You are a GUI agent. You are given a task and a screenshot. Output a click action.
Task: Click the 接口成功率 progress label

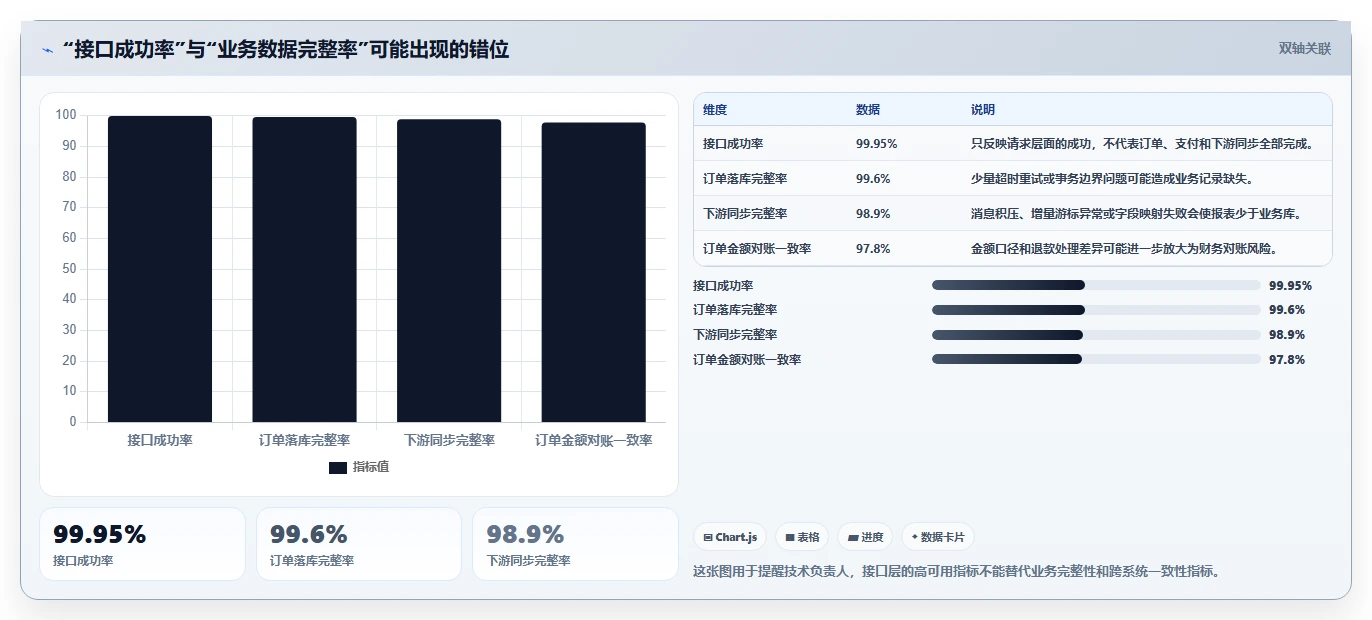click(x=723, y=286)
